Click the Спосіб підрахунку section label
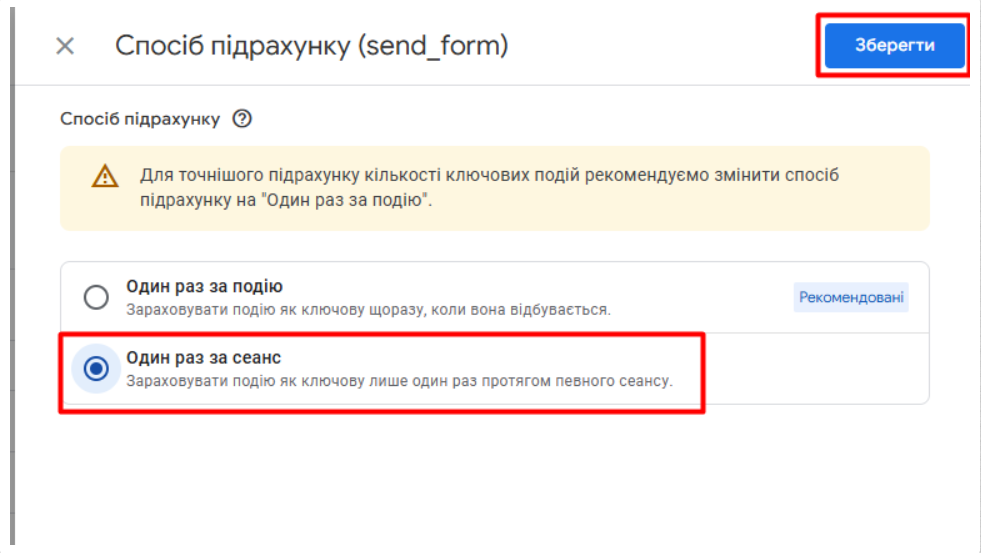981x553 pixels. pyautogui.click(x=140, y=119)
